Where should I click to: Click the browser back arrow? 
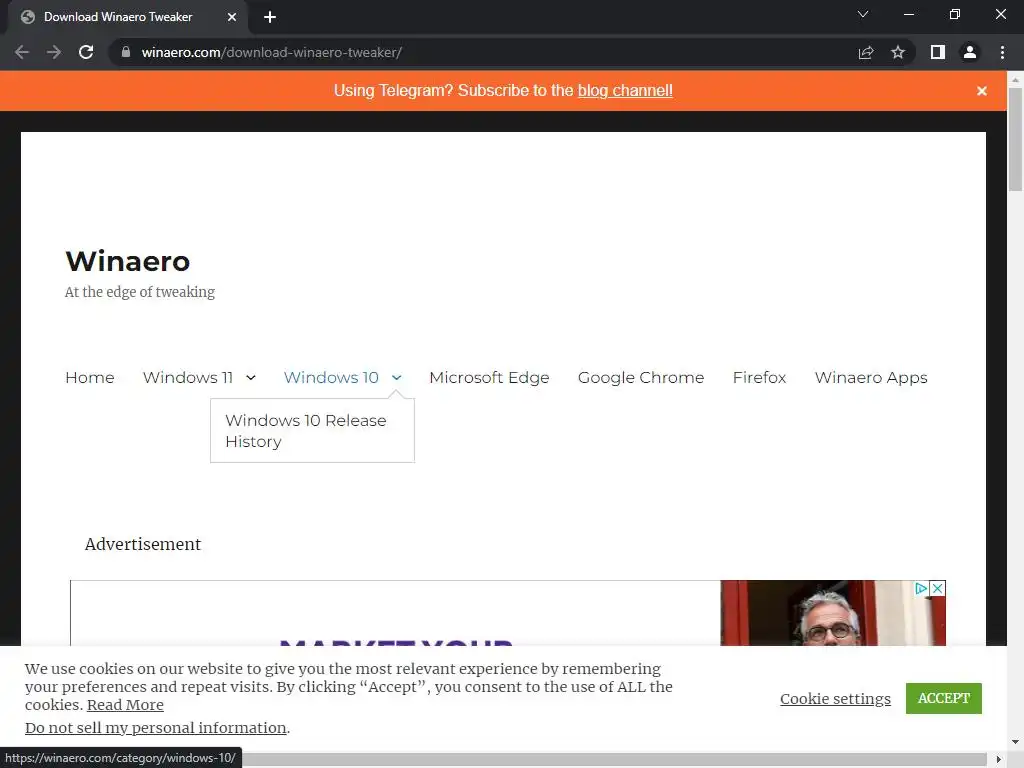(22, 52)
